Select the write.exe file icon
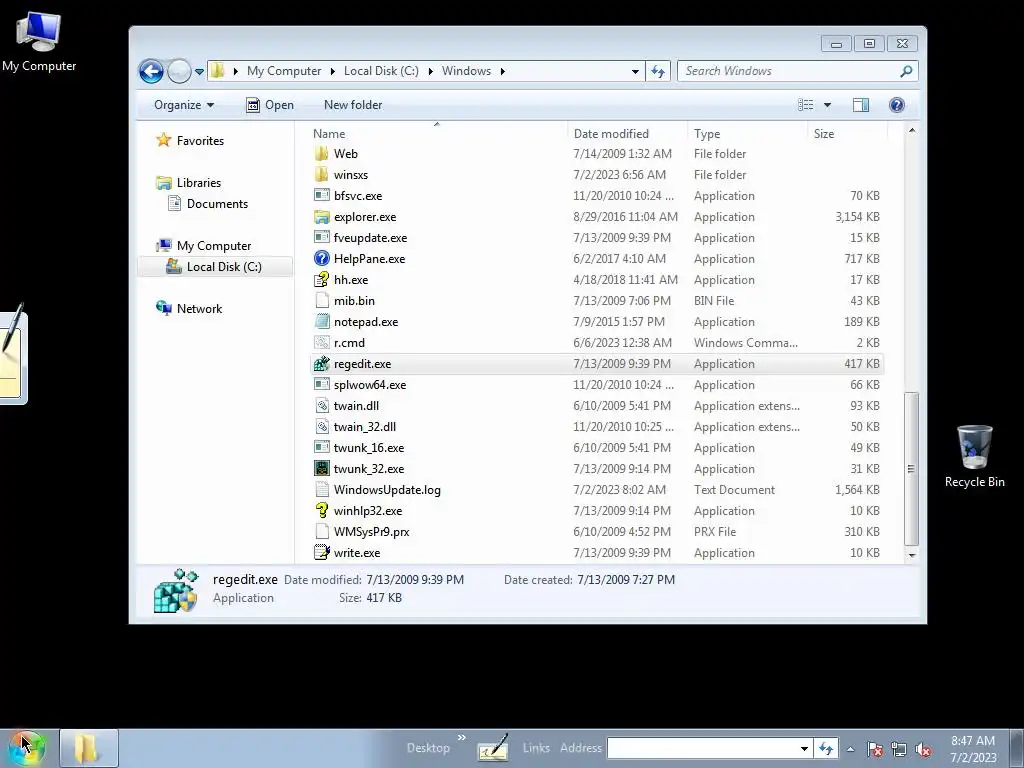Image resolution: width=1024 pixels, height=768 pixels. [321, 552]
